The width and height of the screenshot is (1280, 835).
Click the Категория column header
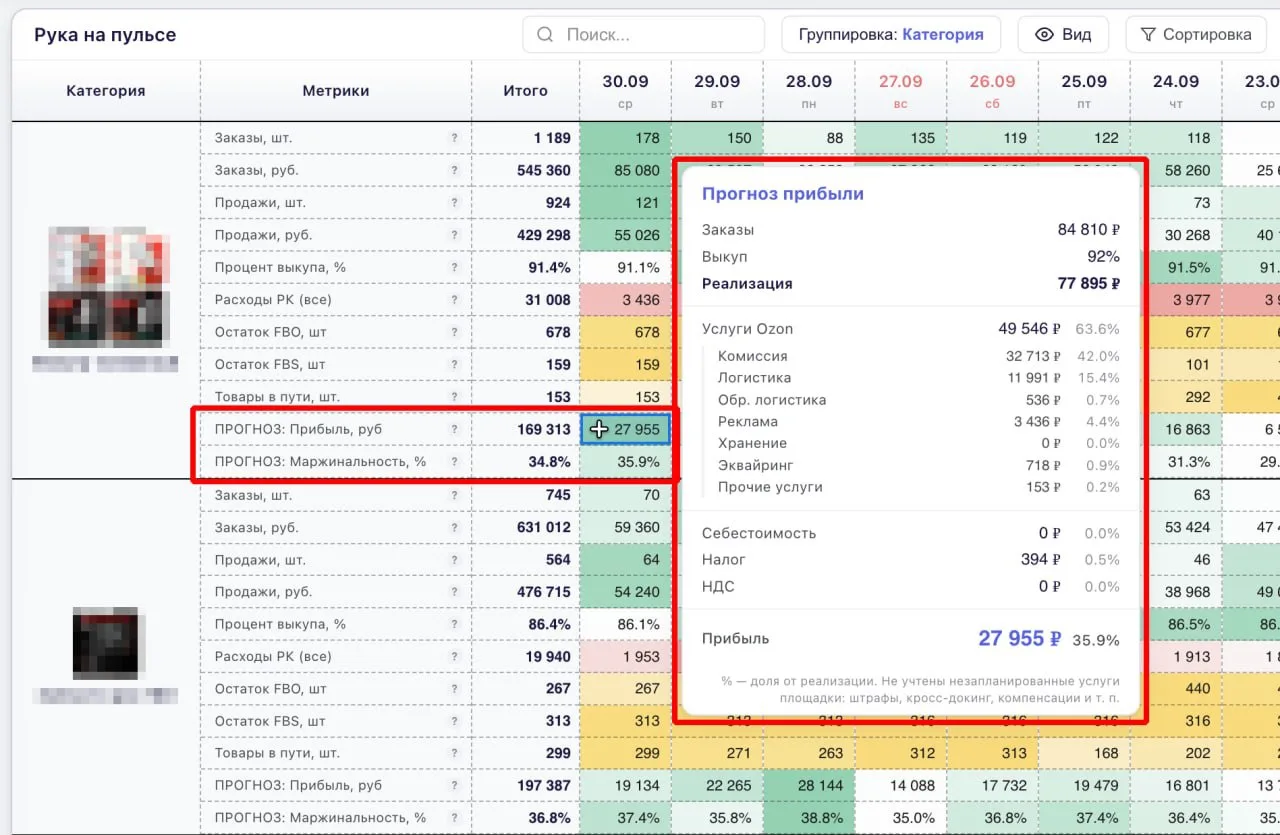[106, 91]
